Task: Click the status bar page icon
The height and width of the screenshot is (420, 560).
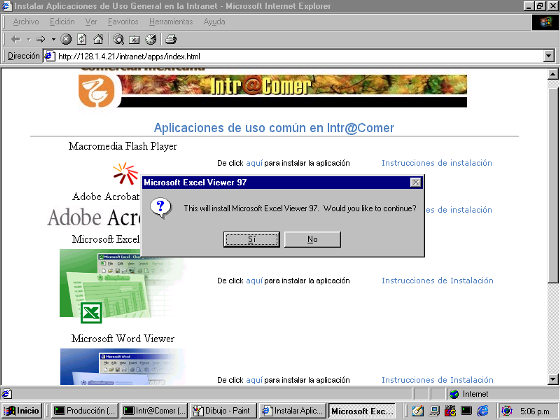Action: coord(6,394)
